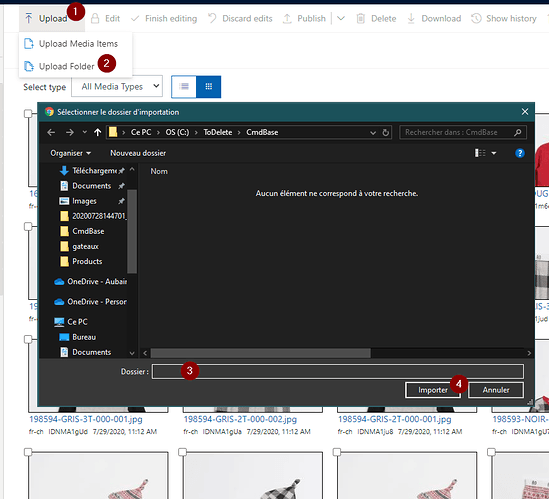Screen dimensions: 549x499
Task: Select Bureau under Ce PC
Action: pos(78,337)
